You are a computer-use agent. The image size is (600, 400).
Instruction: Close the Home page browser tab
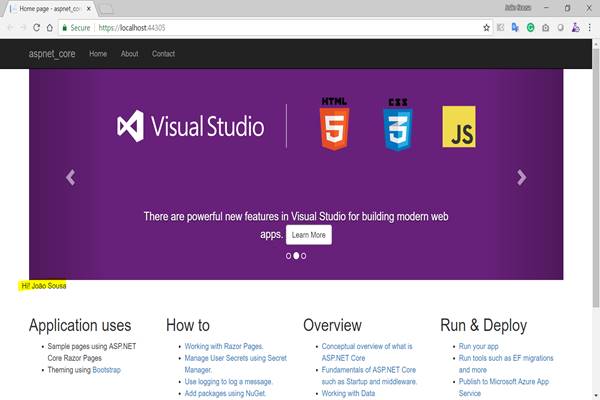89,8
